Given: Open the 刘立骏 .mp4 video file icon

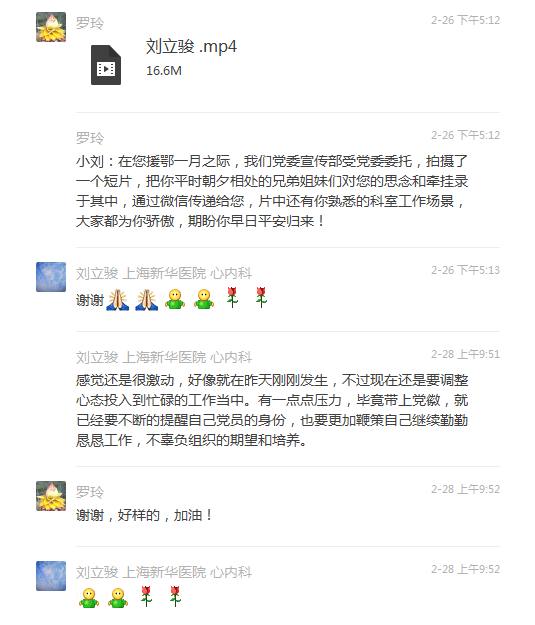Looking at the screenshot, I should [106, 65].
